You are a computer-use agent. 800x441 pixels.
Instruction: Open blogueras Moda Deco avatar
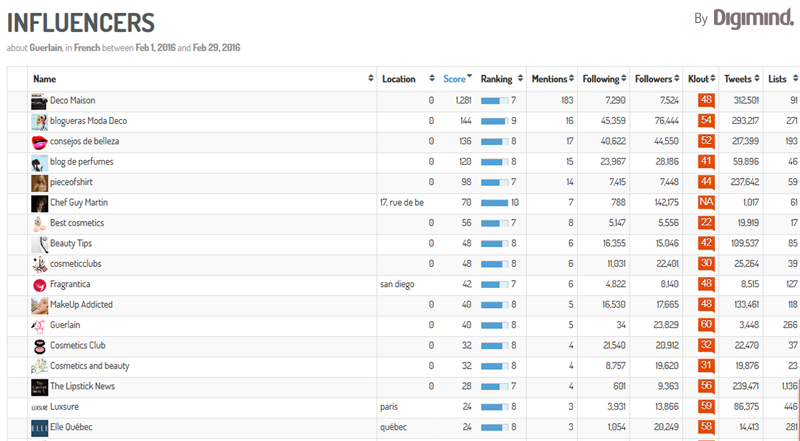39,122
